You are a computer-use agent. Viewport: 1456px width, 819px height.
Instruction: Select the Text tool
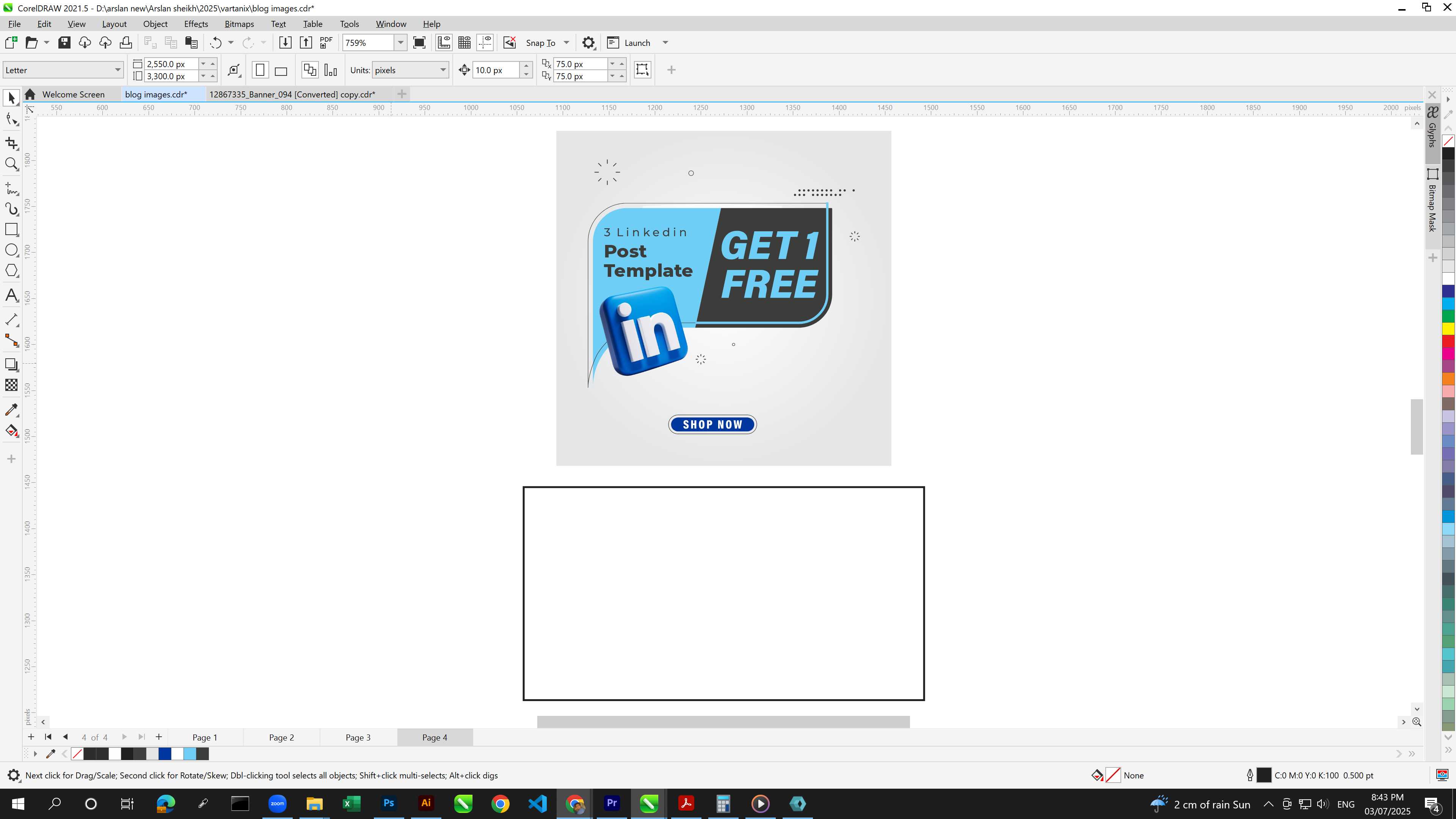click(x=11, y=295)
